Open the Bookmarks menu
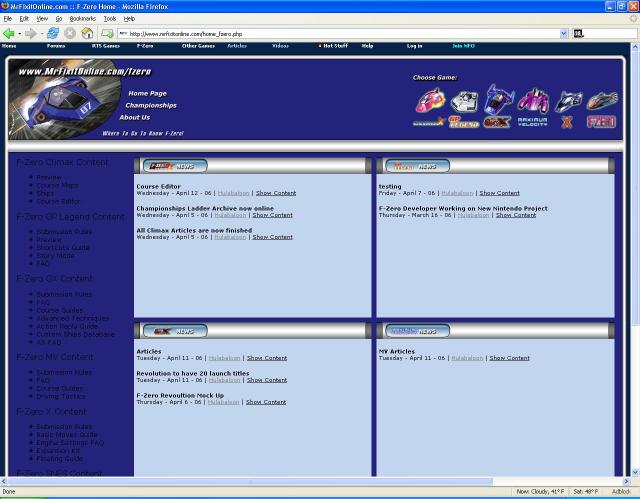 [x=82, y=19]
